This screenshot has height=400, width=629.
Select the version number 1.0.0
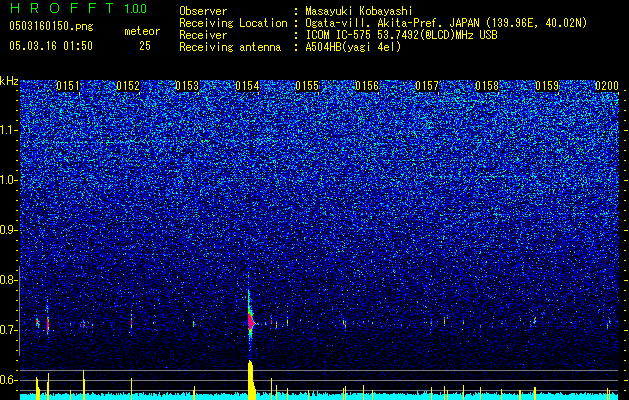tap(135, 8)
